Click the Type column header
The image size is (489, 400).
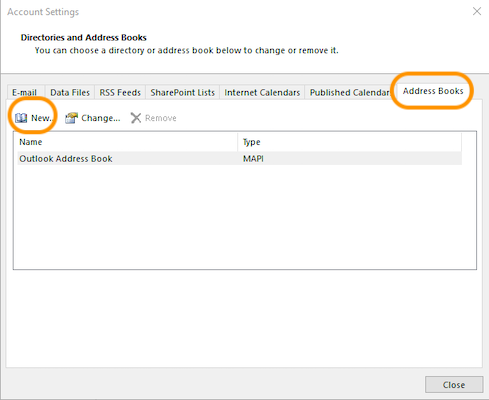point(350,142)
